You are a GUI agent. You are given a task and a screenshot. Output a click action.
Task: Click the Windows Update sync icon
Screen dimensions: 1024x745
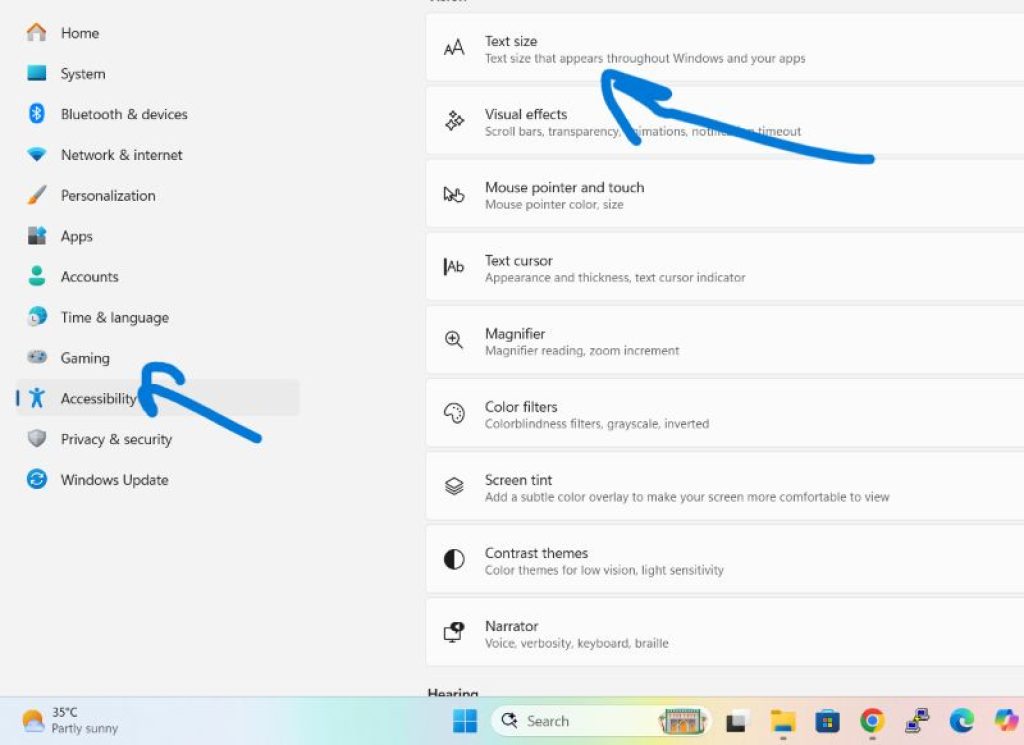(37, 479)
